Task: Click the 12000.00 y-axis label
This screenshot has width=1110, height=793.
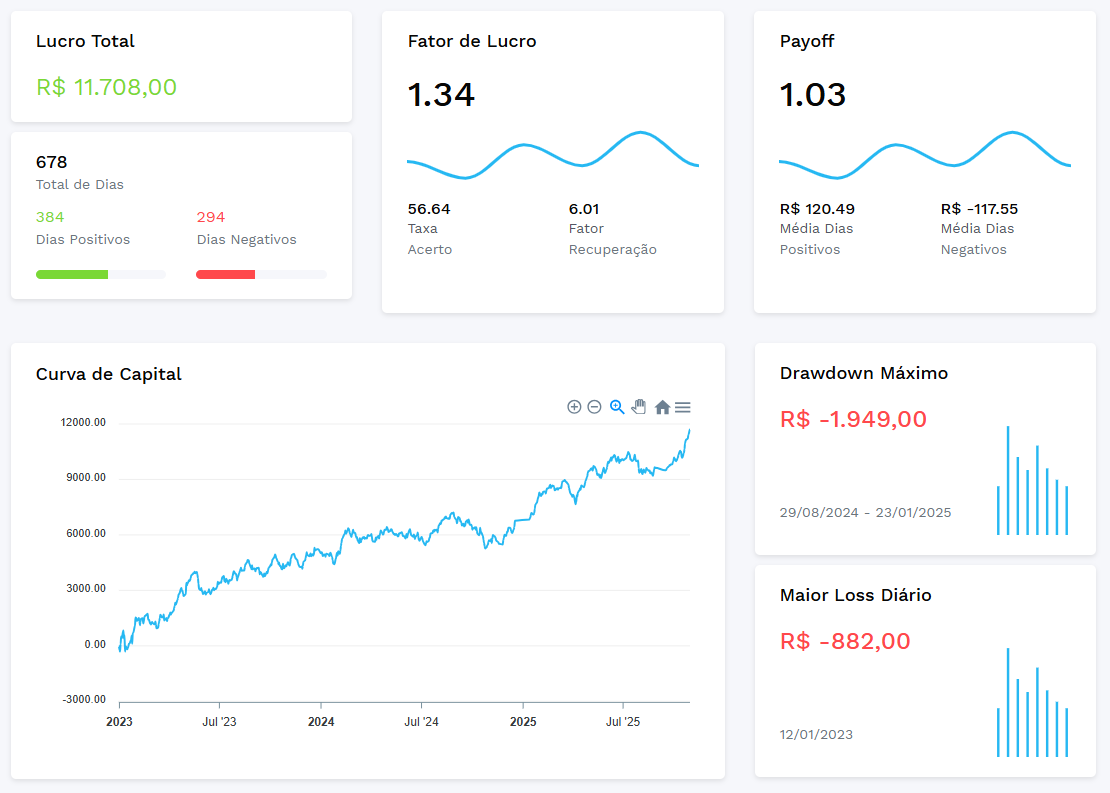Action: [83, 423]
